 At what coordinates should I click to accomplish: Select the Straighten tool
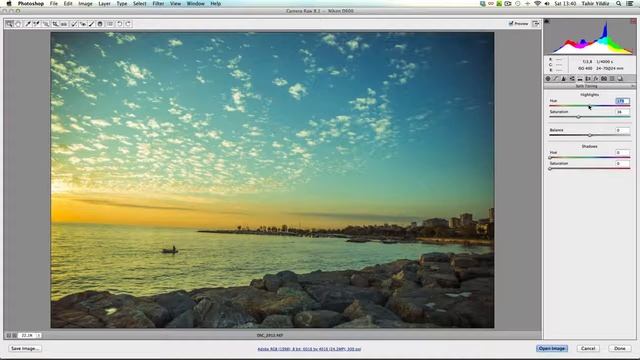64,24
